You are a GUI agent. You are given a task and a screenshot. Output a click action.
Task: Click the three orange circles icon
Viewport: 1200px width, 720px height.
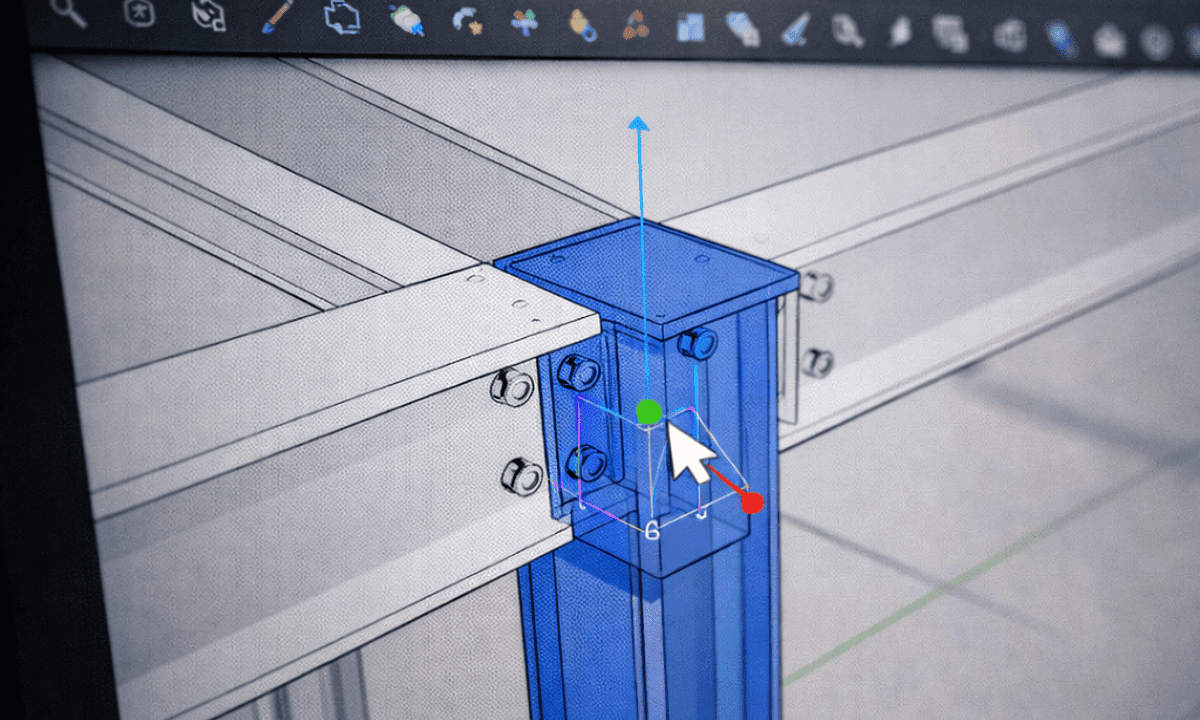coord(635,26)
